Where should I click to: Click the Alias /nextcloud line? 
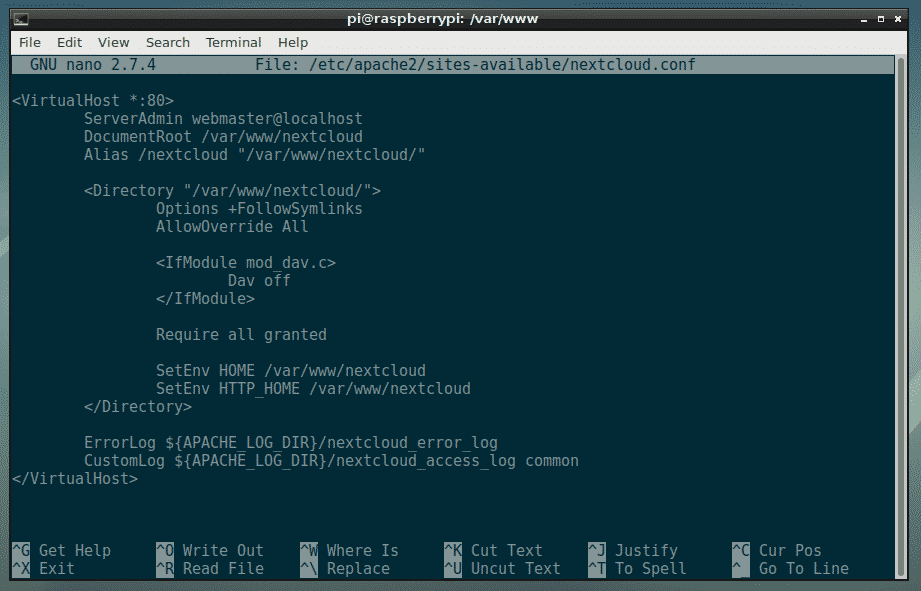pyautogui.click(x=254, y=155)
